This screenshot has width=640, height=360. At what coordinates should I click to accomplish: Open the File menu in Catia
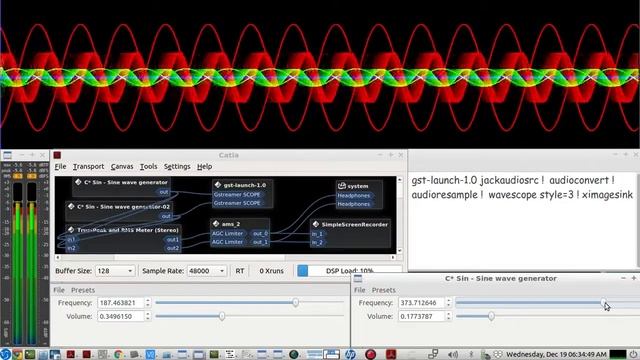pos(60,167)
